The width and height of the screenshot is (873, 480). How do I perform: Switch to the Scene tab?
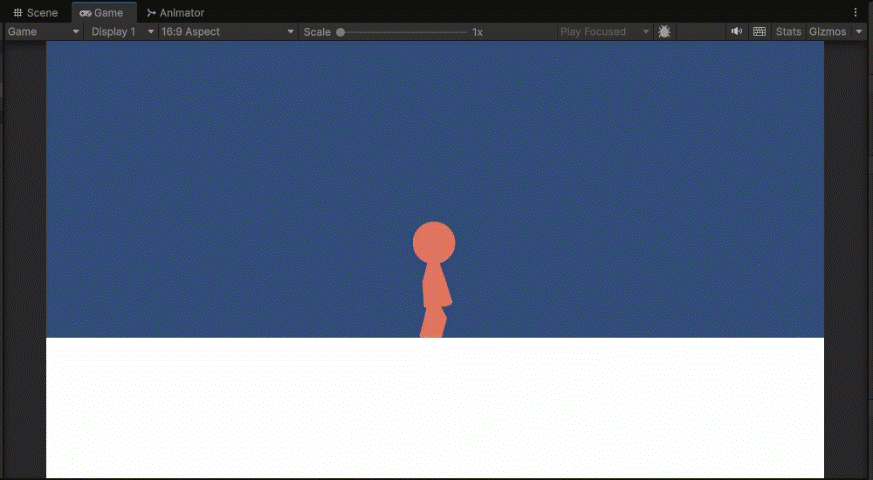tap(35, 13)
